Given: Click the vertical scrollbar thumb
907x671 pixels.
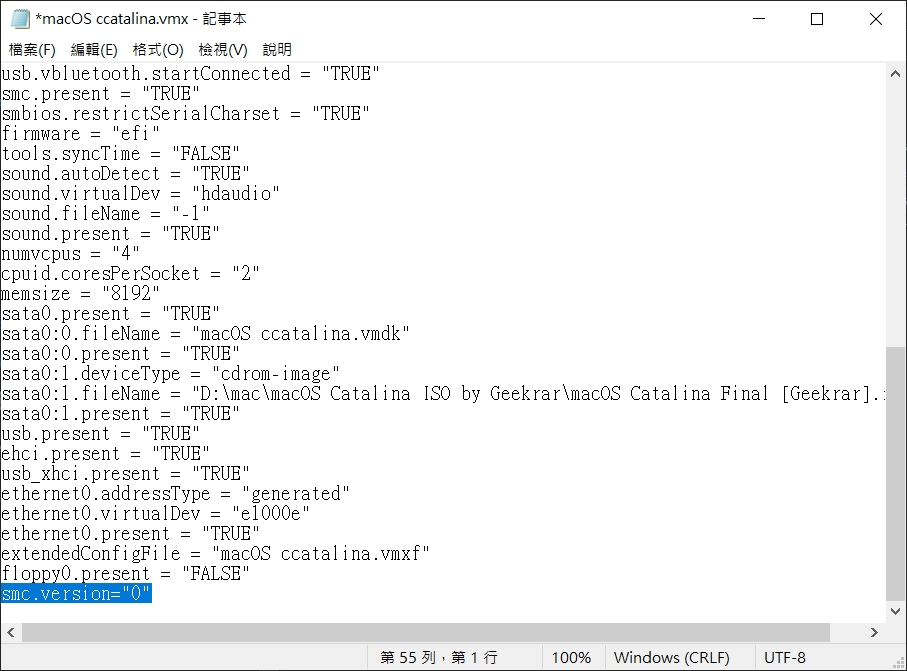Looking at the screenshot, I should pyautogui.click(x=896, y=470).
